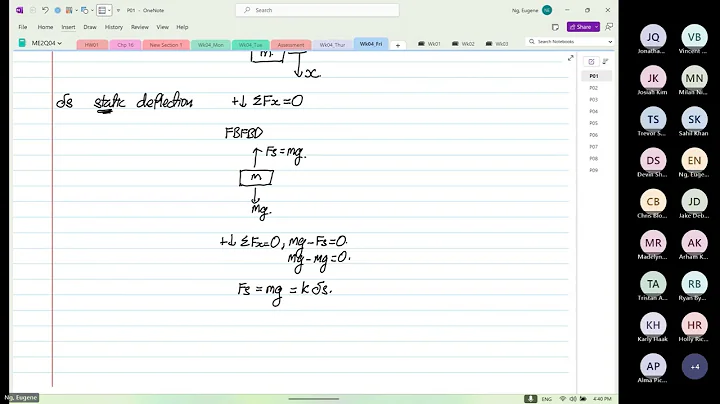Image resolution: width=720 pixels, height=404 pixels.
Task: Open the sticky notes feed icon
Action: (555, 27)
